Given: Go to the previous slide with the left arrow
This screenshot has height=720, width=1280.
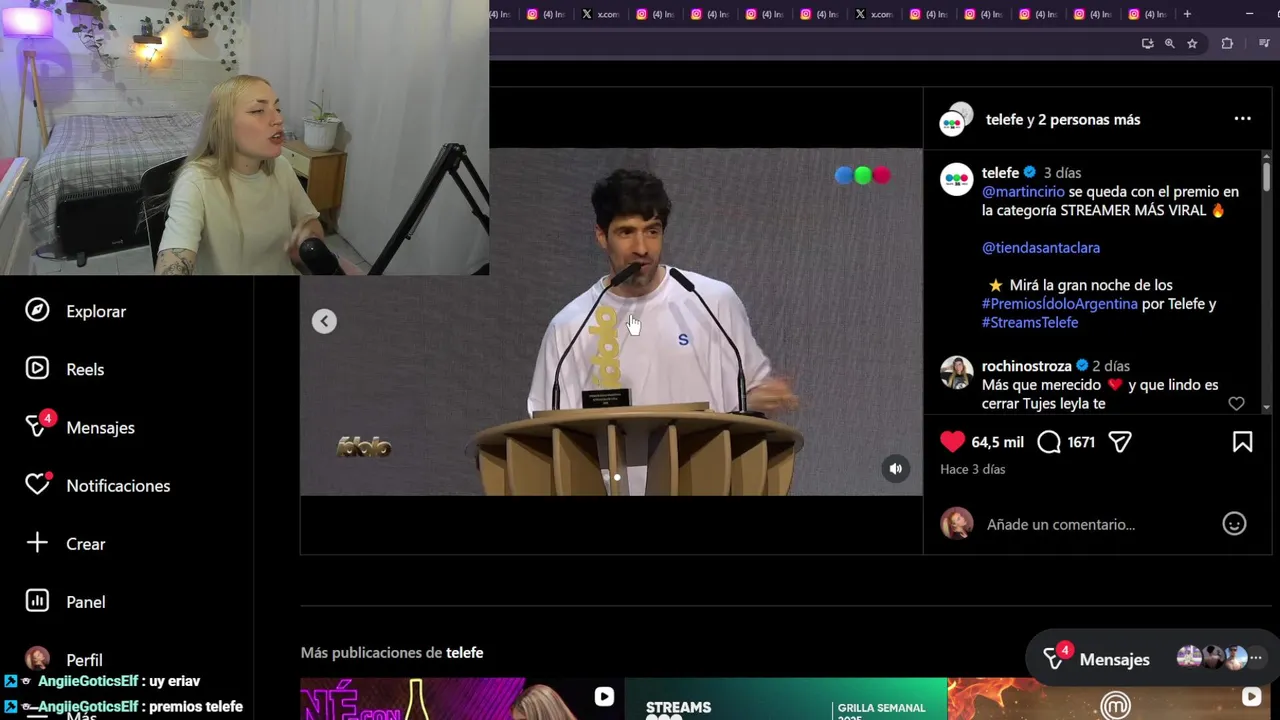Looking at the screenshot, I should (x=324, y=321).
